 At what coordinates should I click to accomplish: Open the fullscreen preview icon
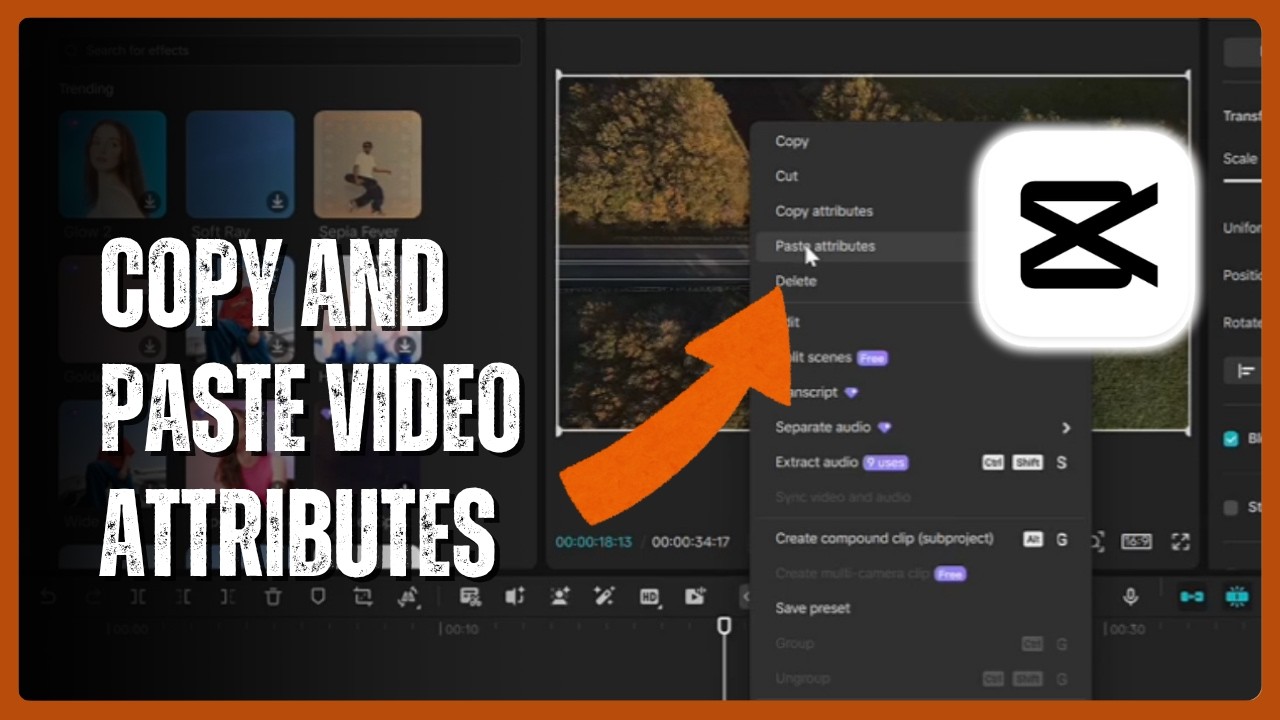click(x=1180, y=542)
